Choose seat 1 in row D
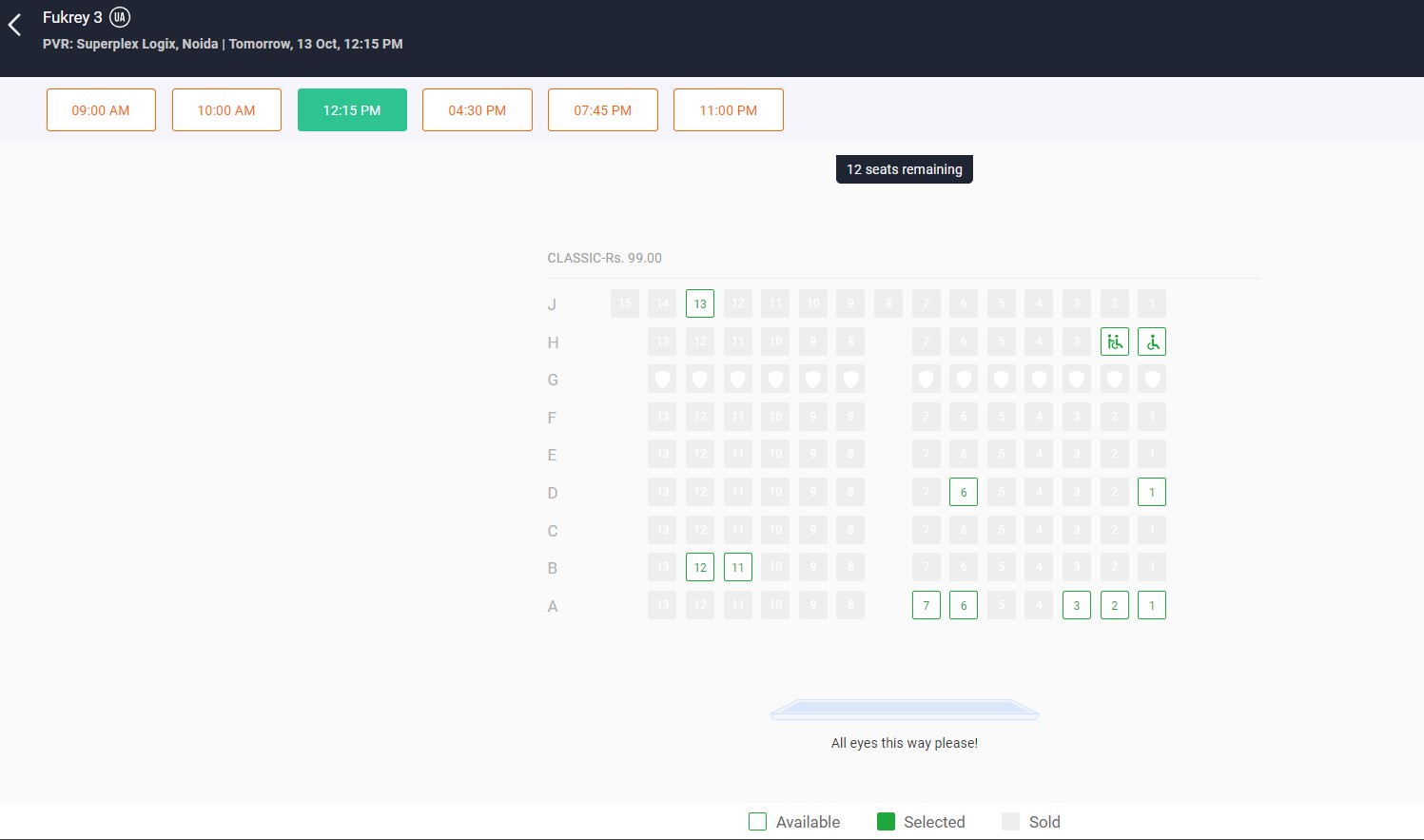Image resolution: width=1424 pixels, height=840 pixels. click(x=1152, y=492)
